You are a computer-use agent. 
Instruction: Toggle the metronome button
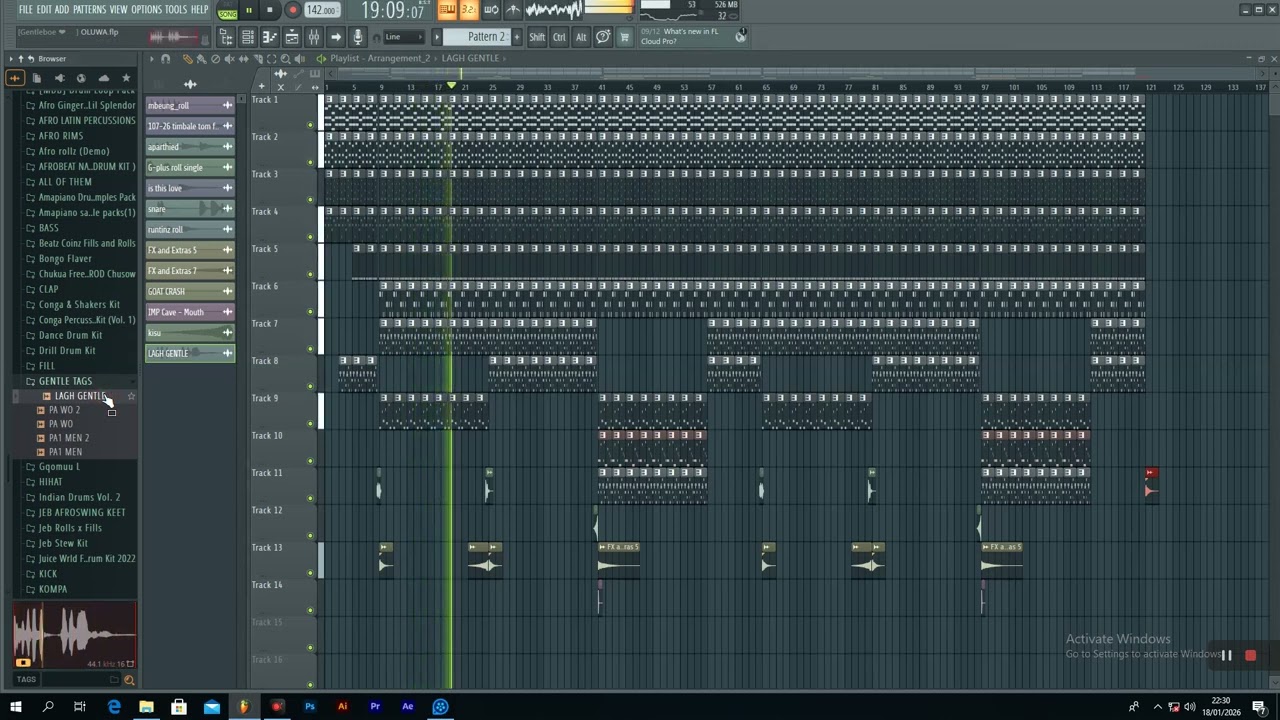click(x=513, y=10)
